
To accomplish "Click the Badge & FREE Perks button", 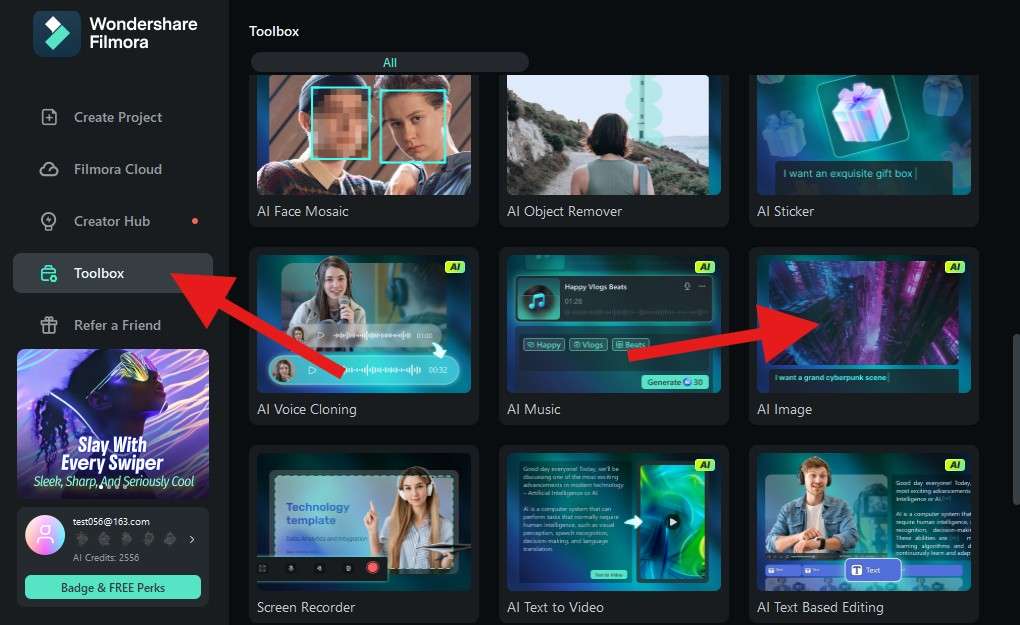I will [113, 587].
